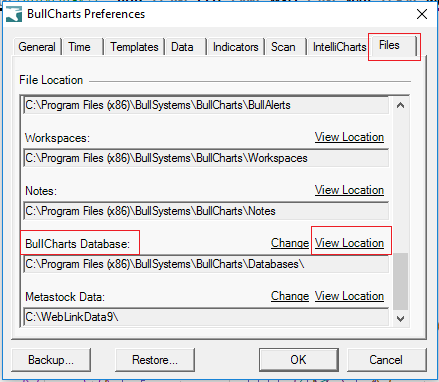439x382 pixels.
Task: Click the Metastock Data: label
Action: coord(65,297)
